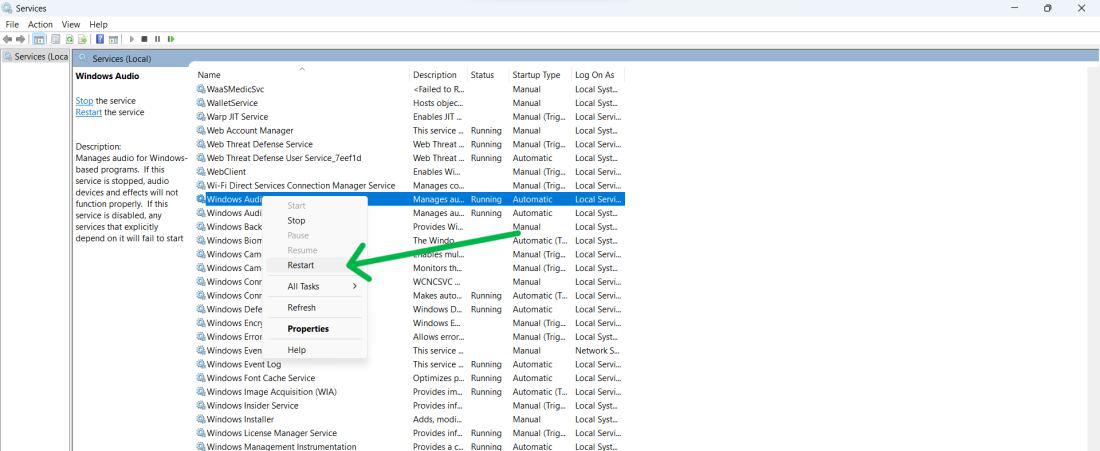The width and height of the screenshot is (1100, 451).
Task: Click the 'Network S...' Log On As cell
Action: [x=597, y=351]
